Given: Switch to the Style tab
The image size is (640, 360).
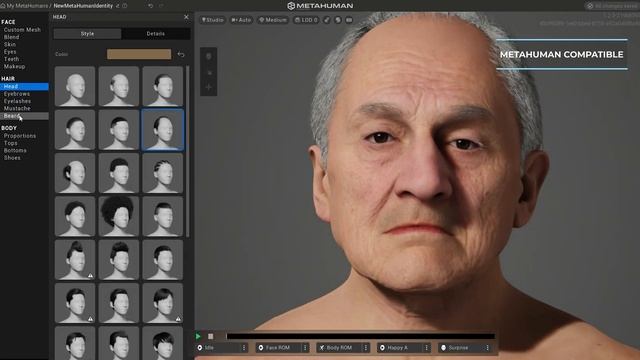Looking at the screenshot, I should click(x=87, y=34).
